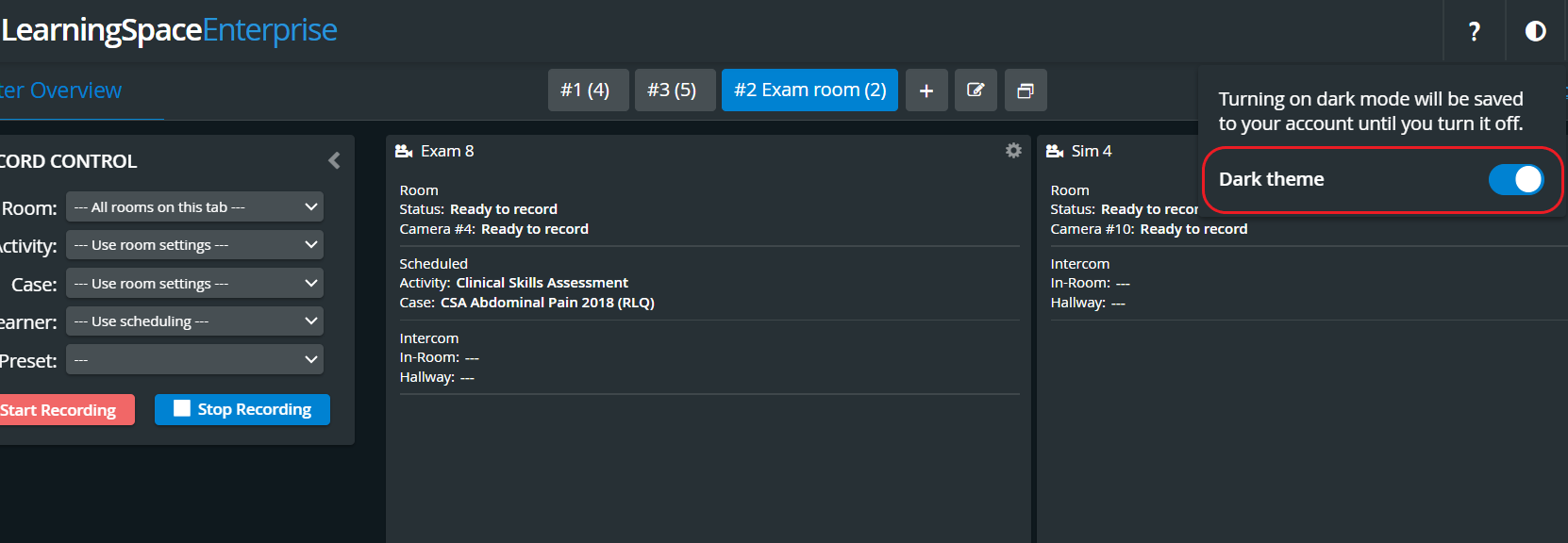Open the Activity dropdown
The height and width of the screenshot is (543, 1568).
(194, 245)
